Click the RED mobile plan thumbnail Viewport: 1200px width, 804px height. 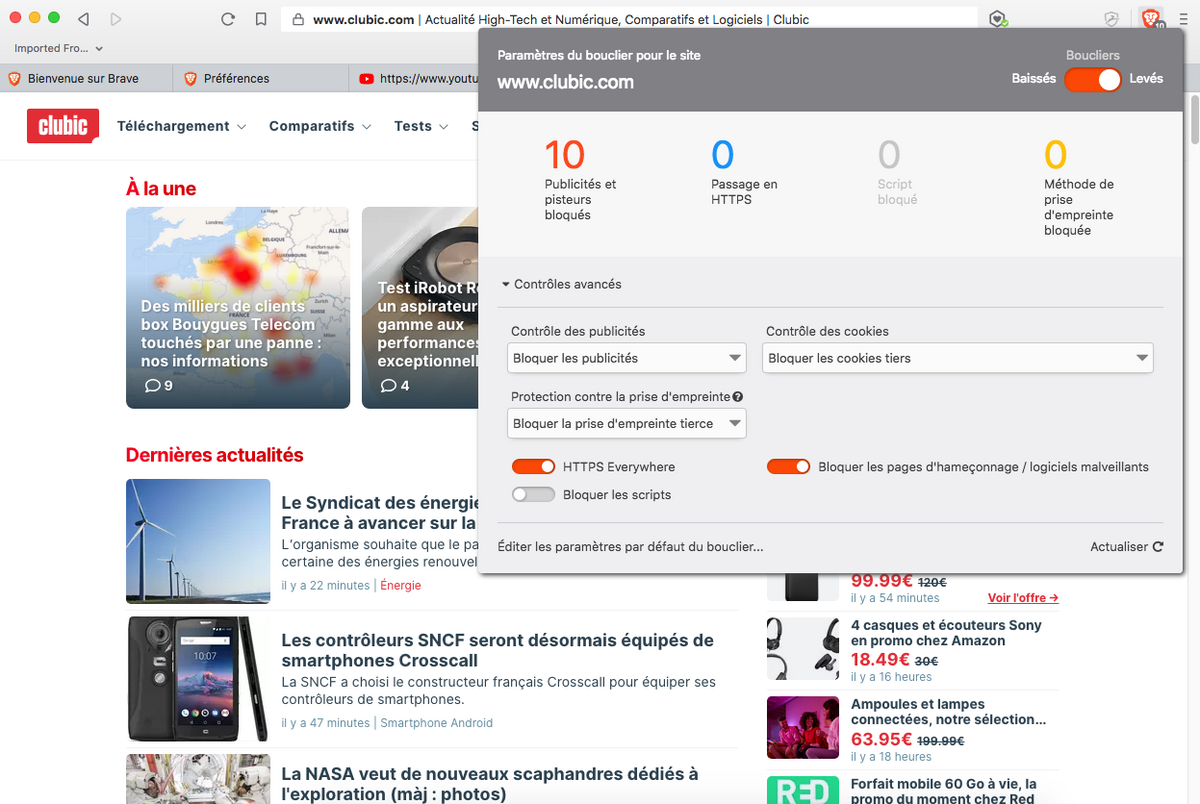803,790
